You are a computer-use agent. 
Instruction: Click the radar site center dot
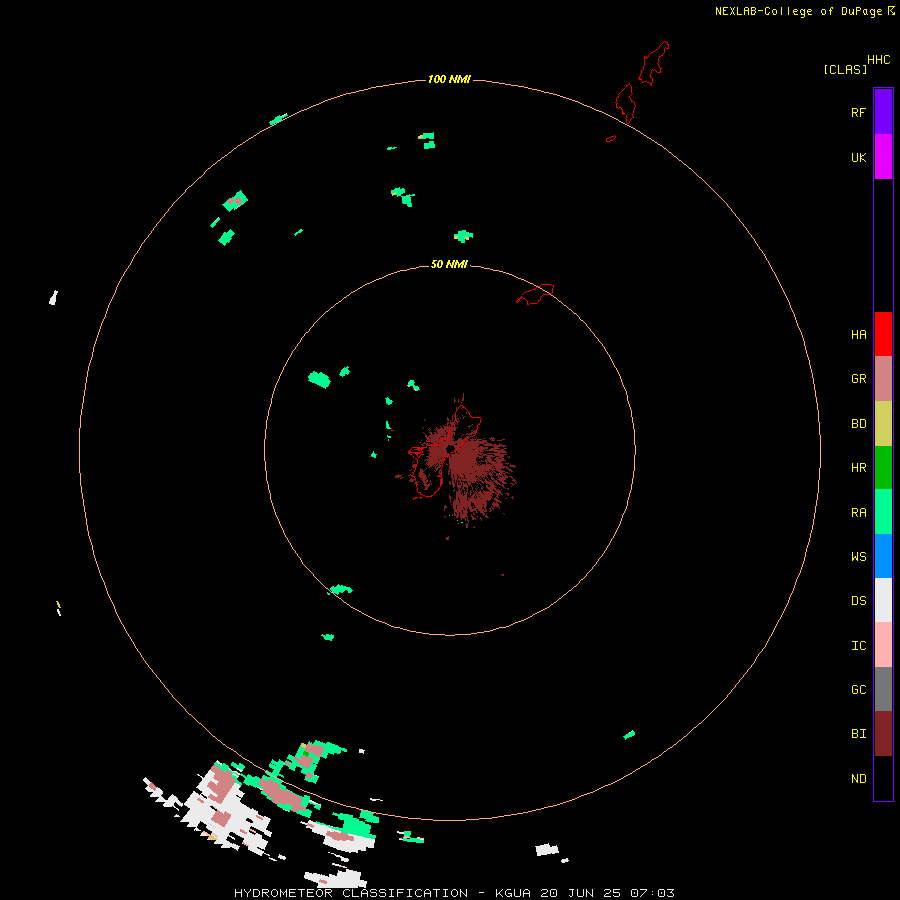point(451,449)
